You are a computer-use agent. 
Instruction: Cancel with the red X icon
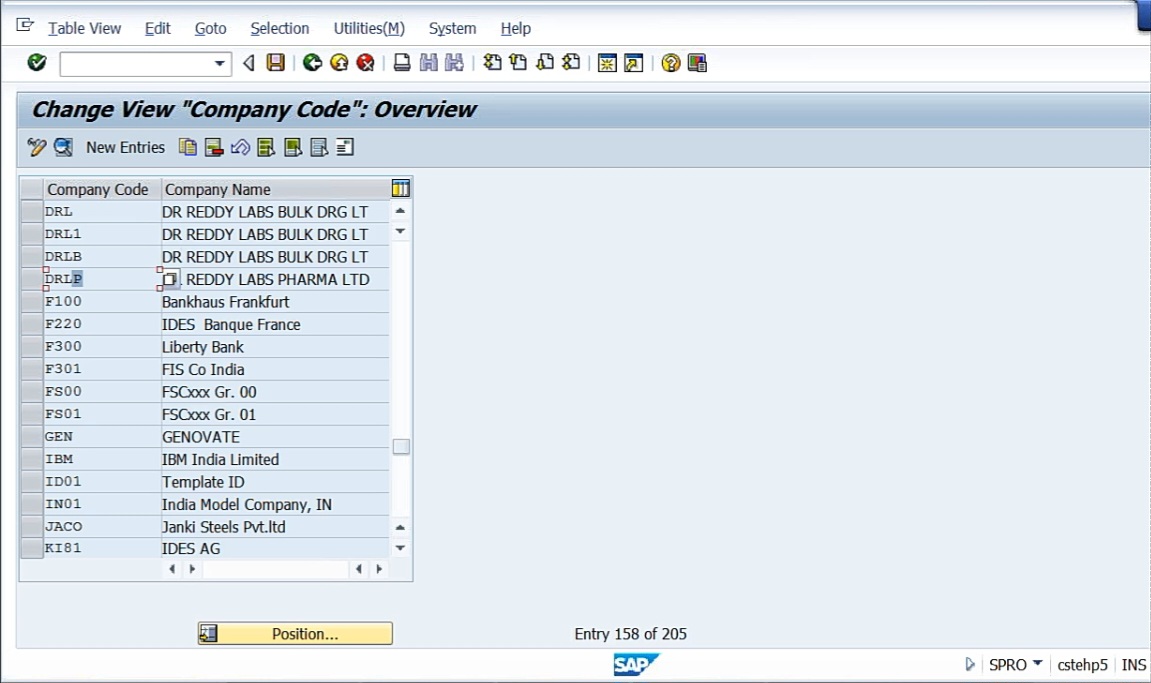366,63
